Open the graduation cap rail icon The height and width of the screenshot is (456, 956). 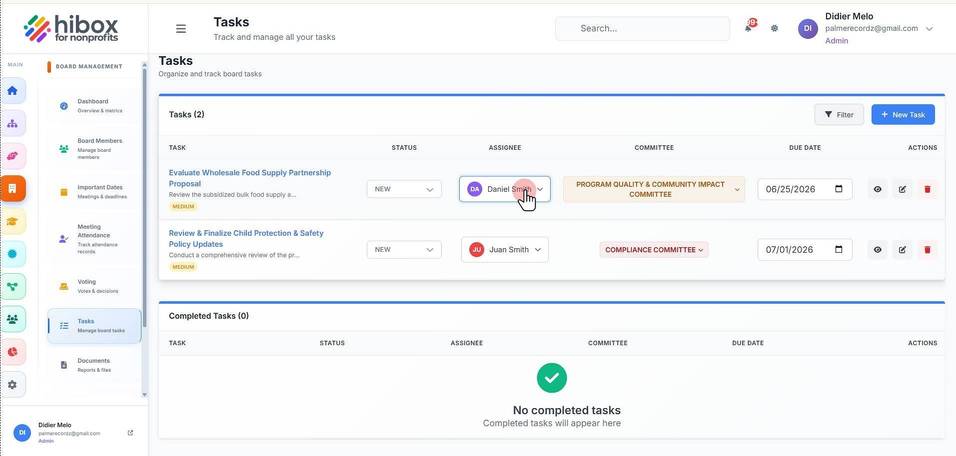[x=12, y=221]
